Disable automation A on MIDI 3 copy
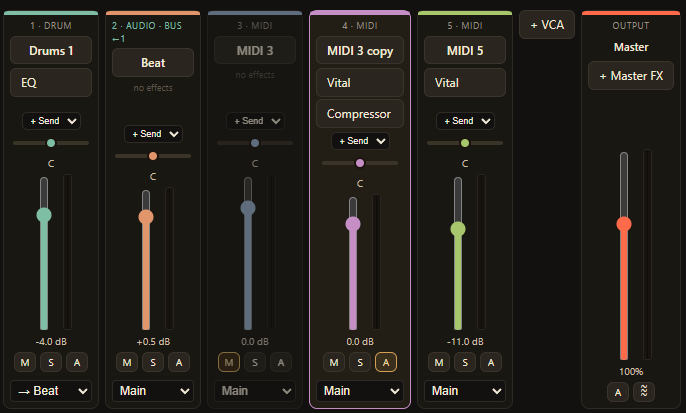This screenshot has height=413, width=686. [386, 362]
